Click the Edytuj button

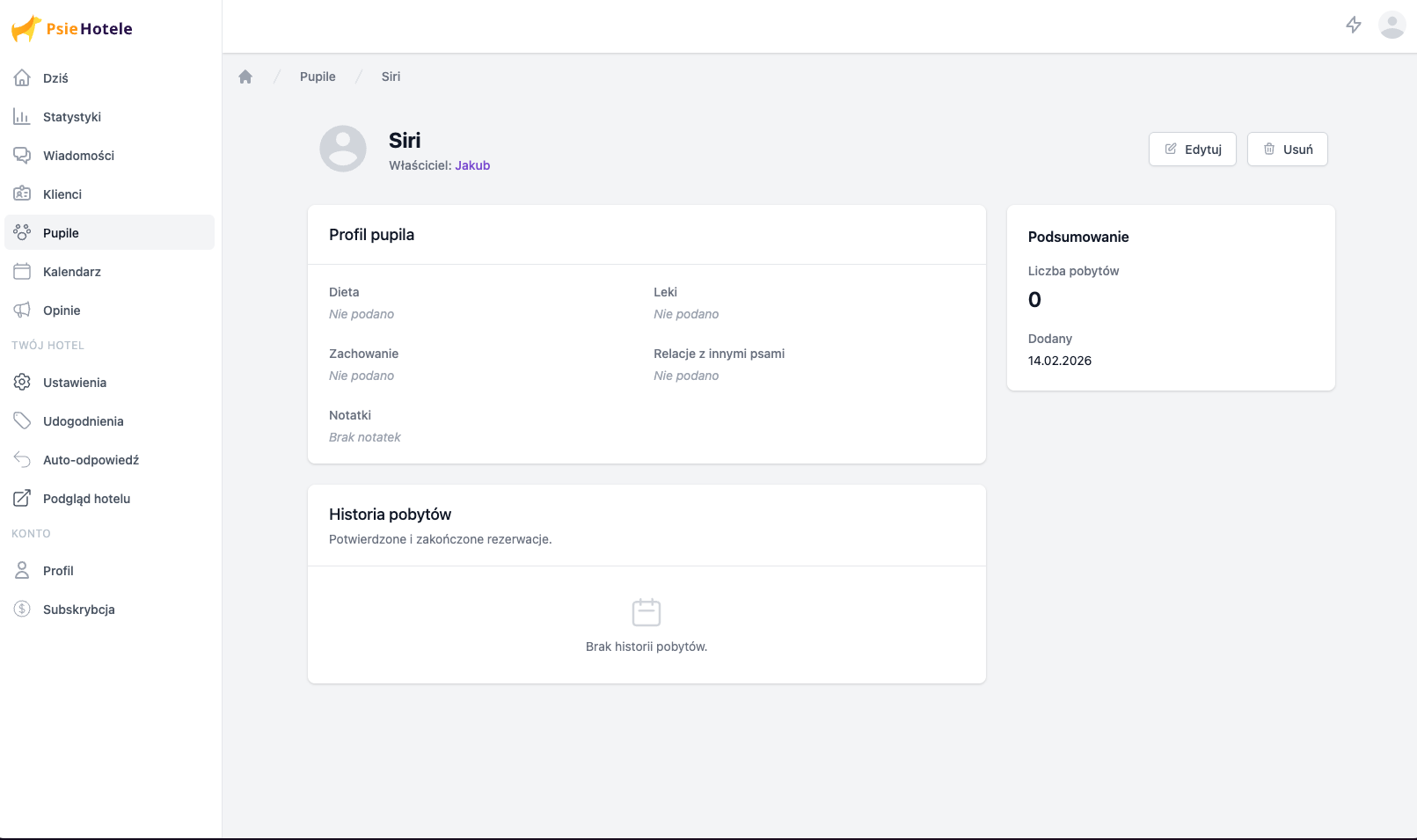point(1192,150)
